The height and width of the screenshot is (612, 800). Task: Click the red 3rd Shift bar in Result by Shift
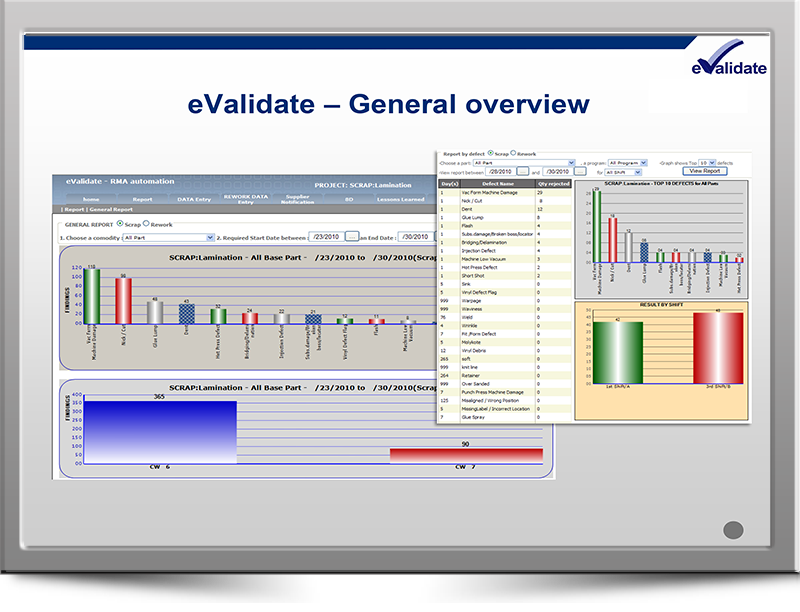pyautogui.click(x=718, y=348)
